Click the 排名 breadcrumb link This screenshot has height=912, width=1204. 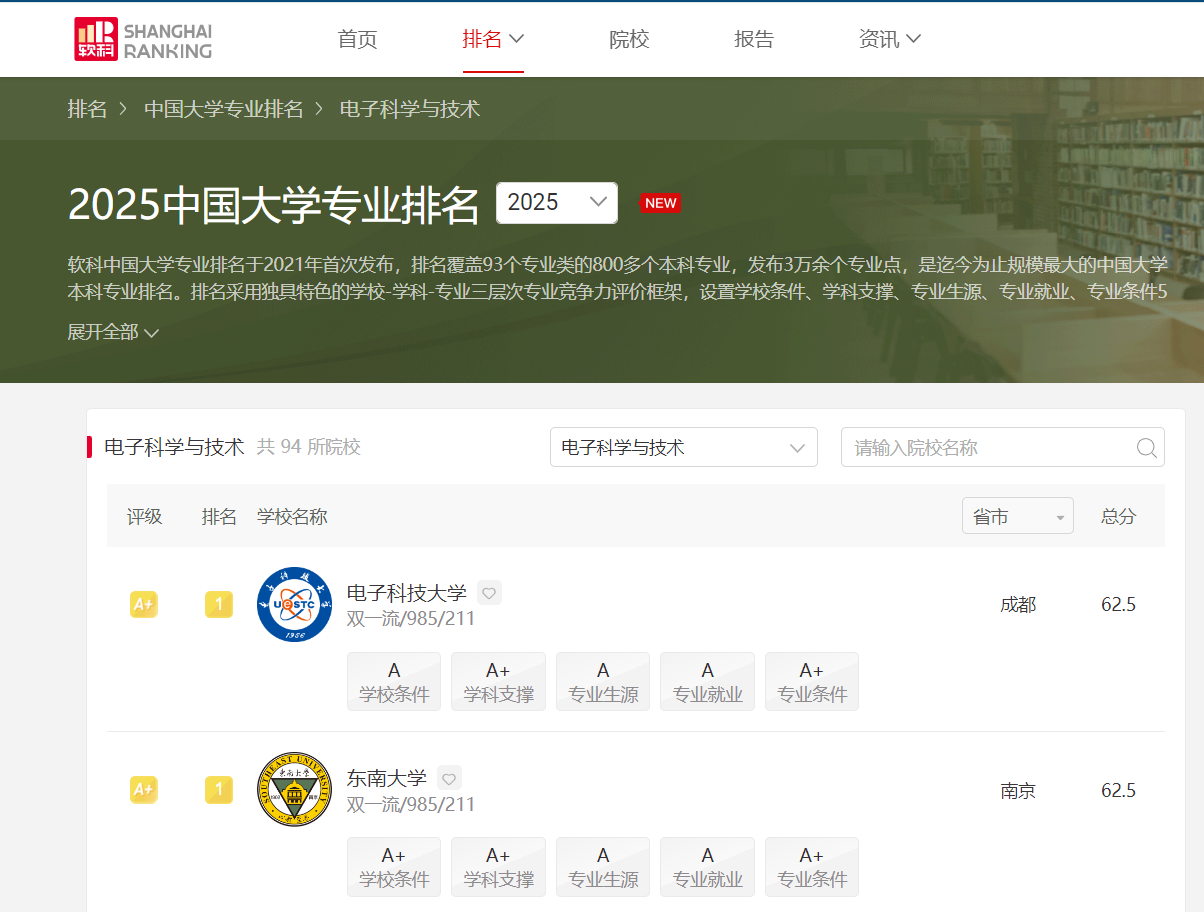pyautogui.click(x=87, y=109)
